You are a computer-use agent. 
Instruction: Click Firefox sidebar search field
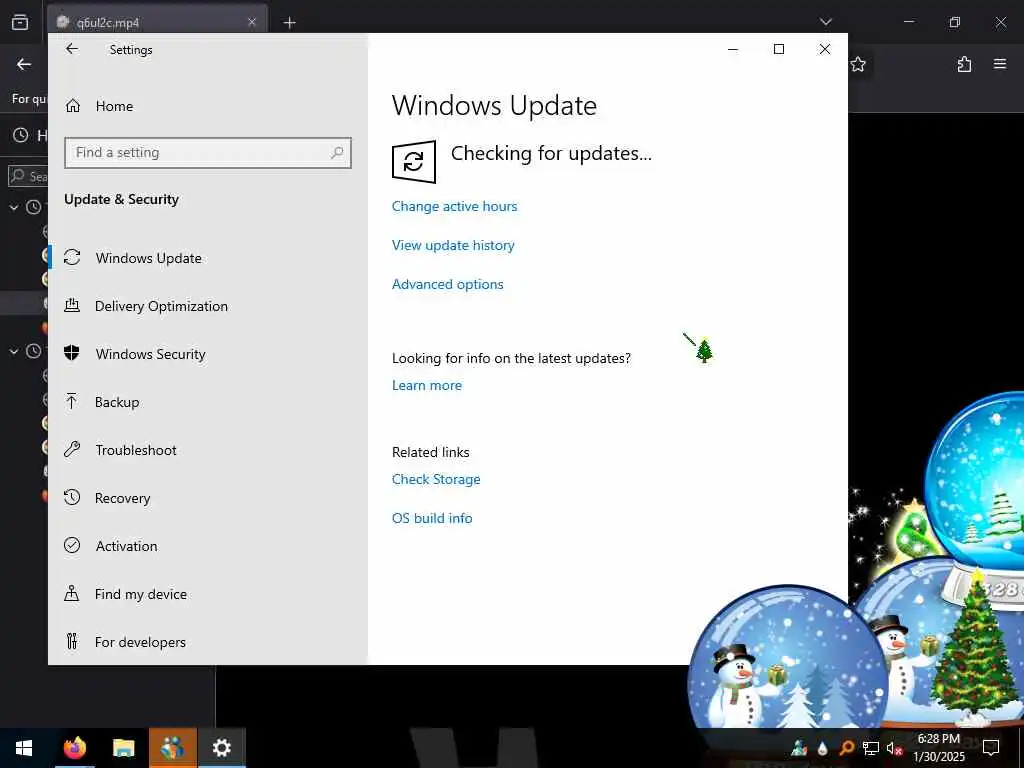pos(27,176)
